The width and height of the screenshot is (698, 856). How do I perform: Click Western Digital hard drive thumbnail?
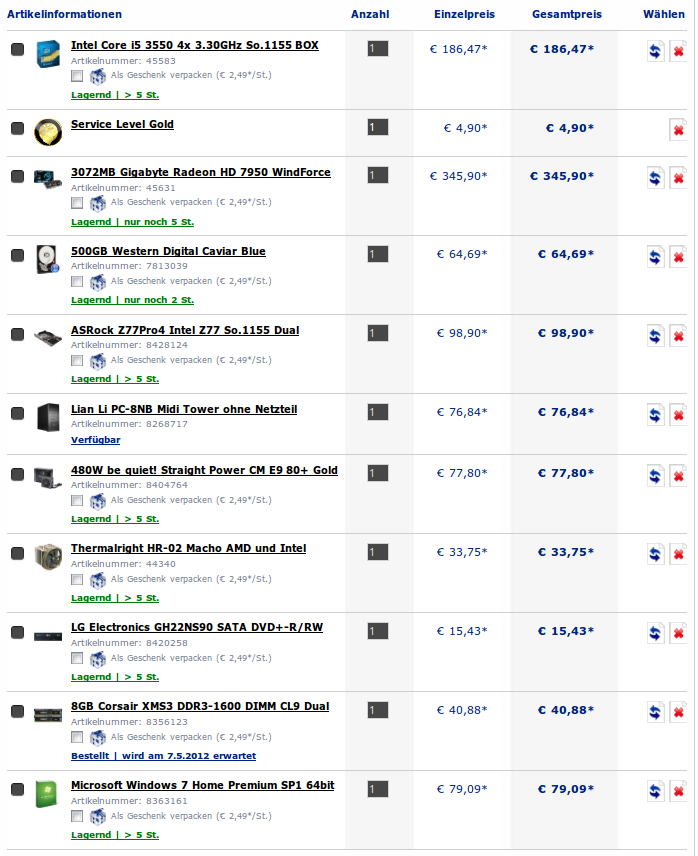[47, 259]
